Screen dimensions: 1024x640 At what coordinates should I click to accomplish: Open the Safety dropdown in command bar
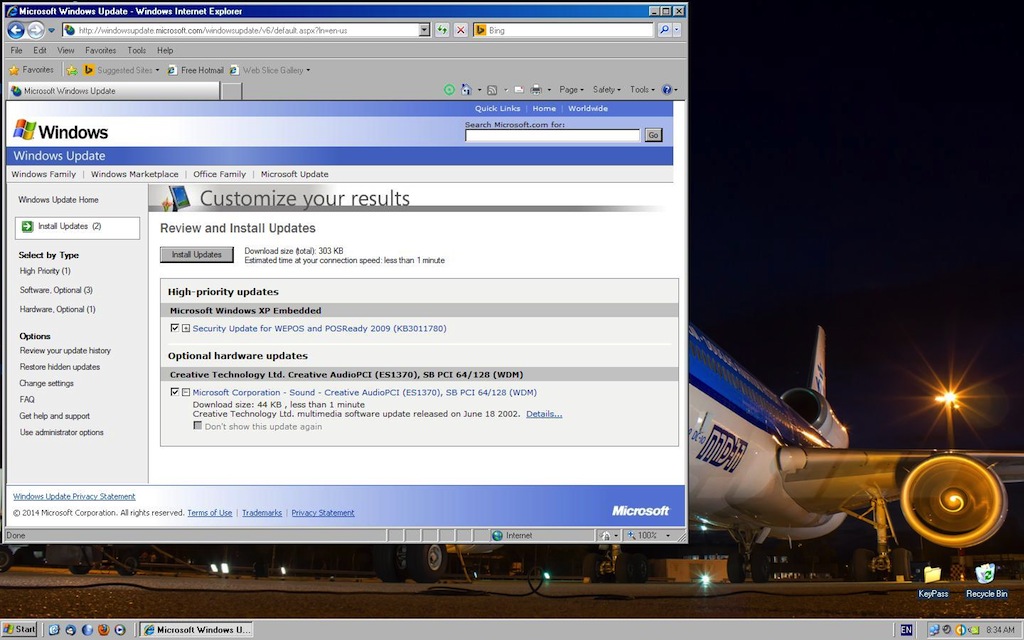607,90
